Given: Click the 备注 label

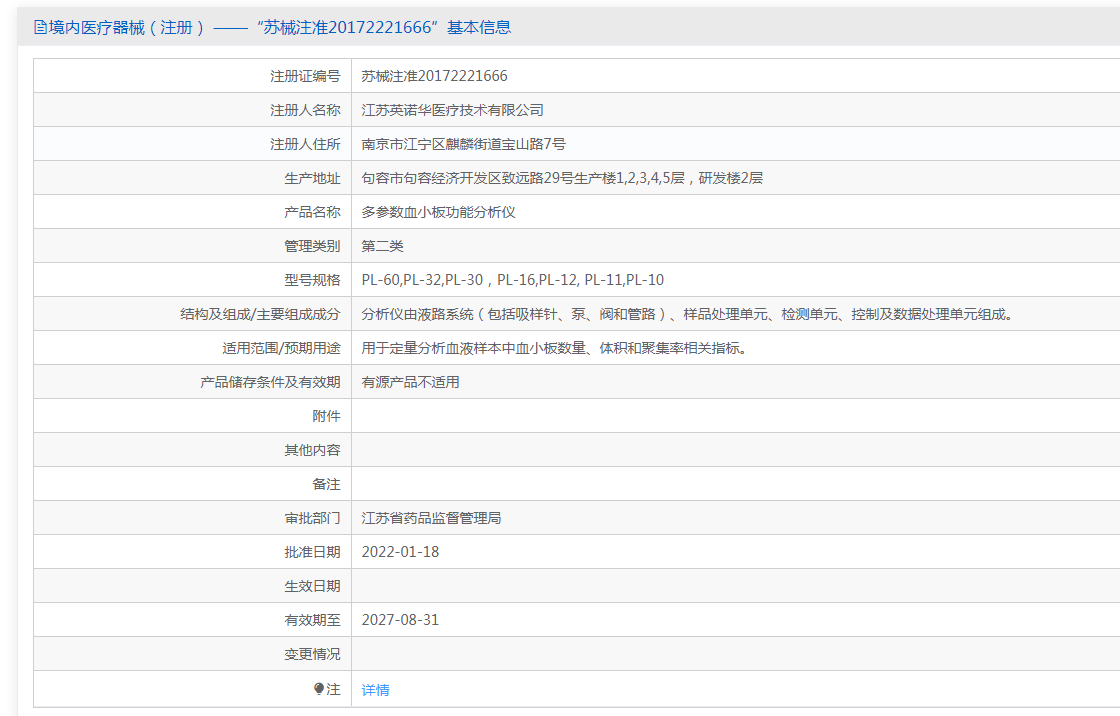Looking at the screenshot, I should tap(326, 484).
